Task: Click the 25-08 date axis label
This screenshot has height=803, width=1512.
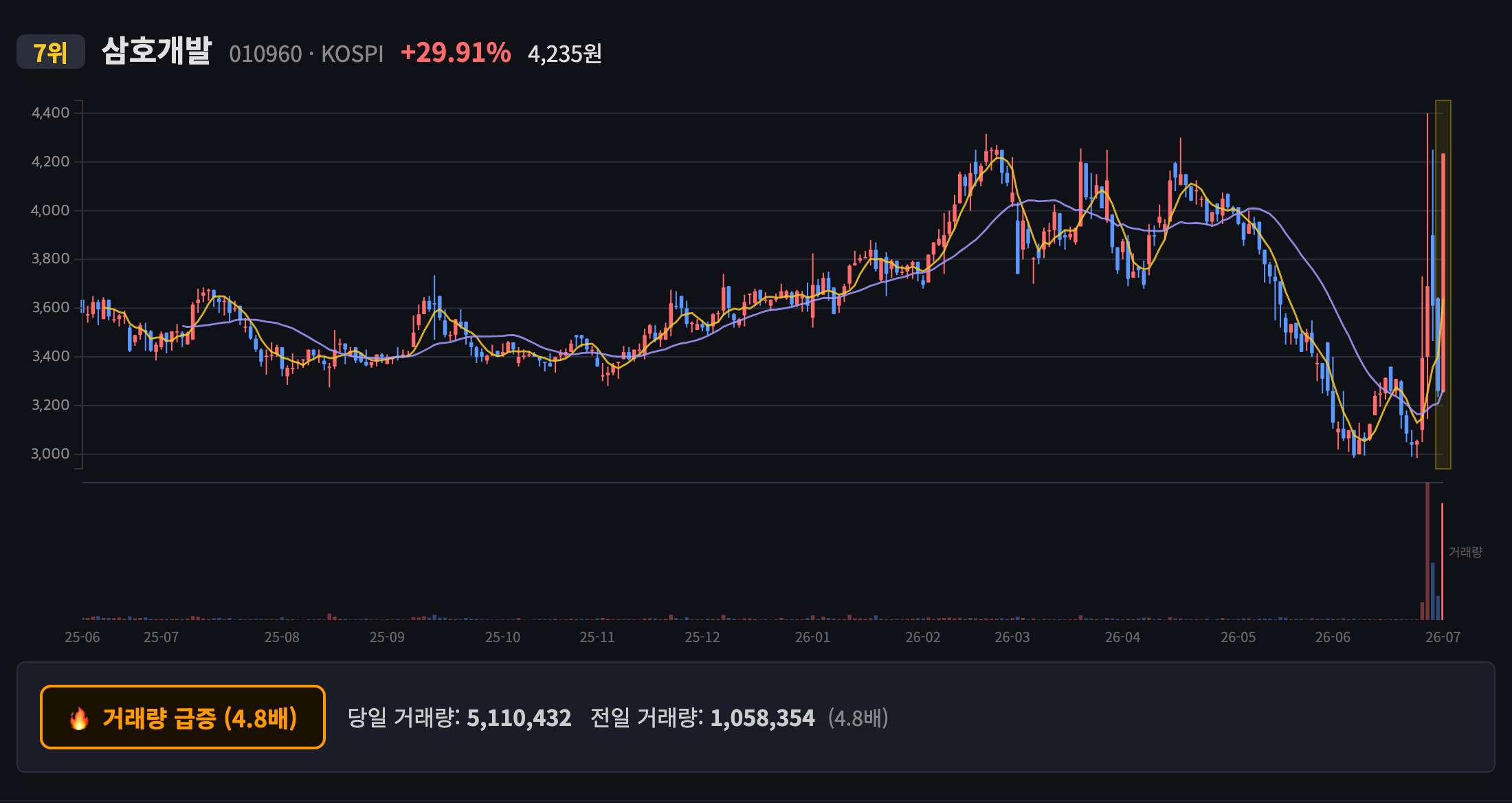Action: [282, 637]
